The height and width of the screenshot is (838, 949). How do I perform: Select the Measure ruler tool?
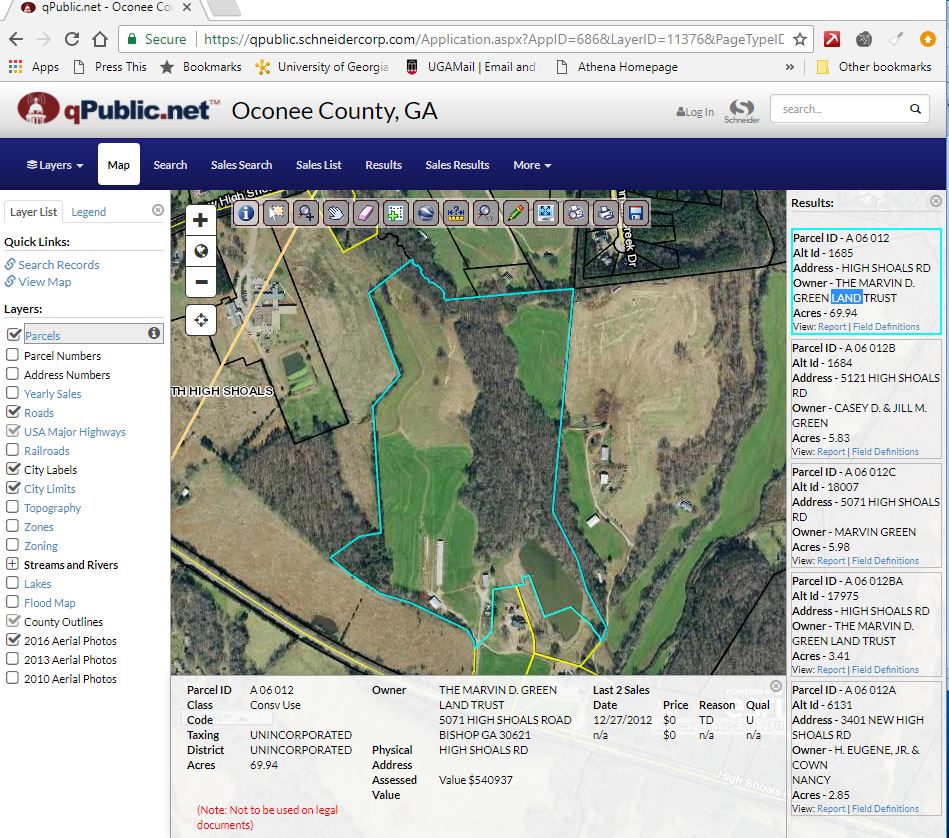click(x=456, y=213)
